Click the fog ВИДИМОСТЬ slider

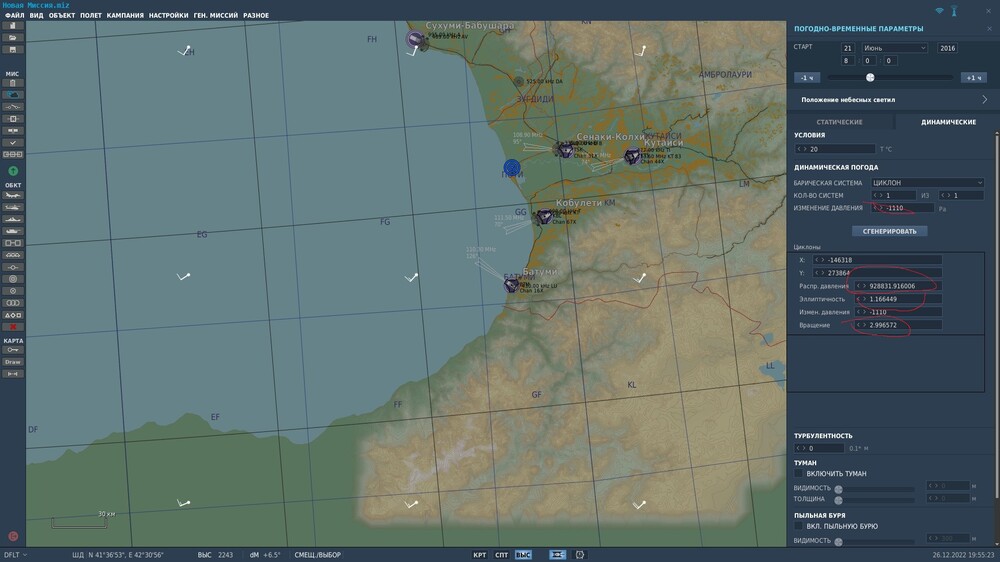[876, 489]
